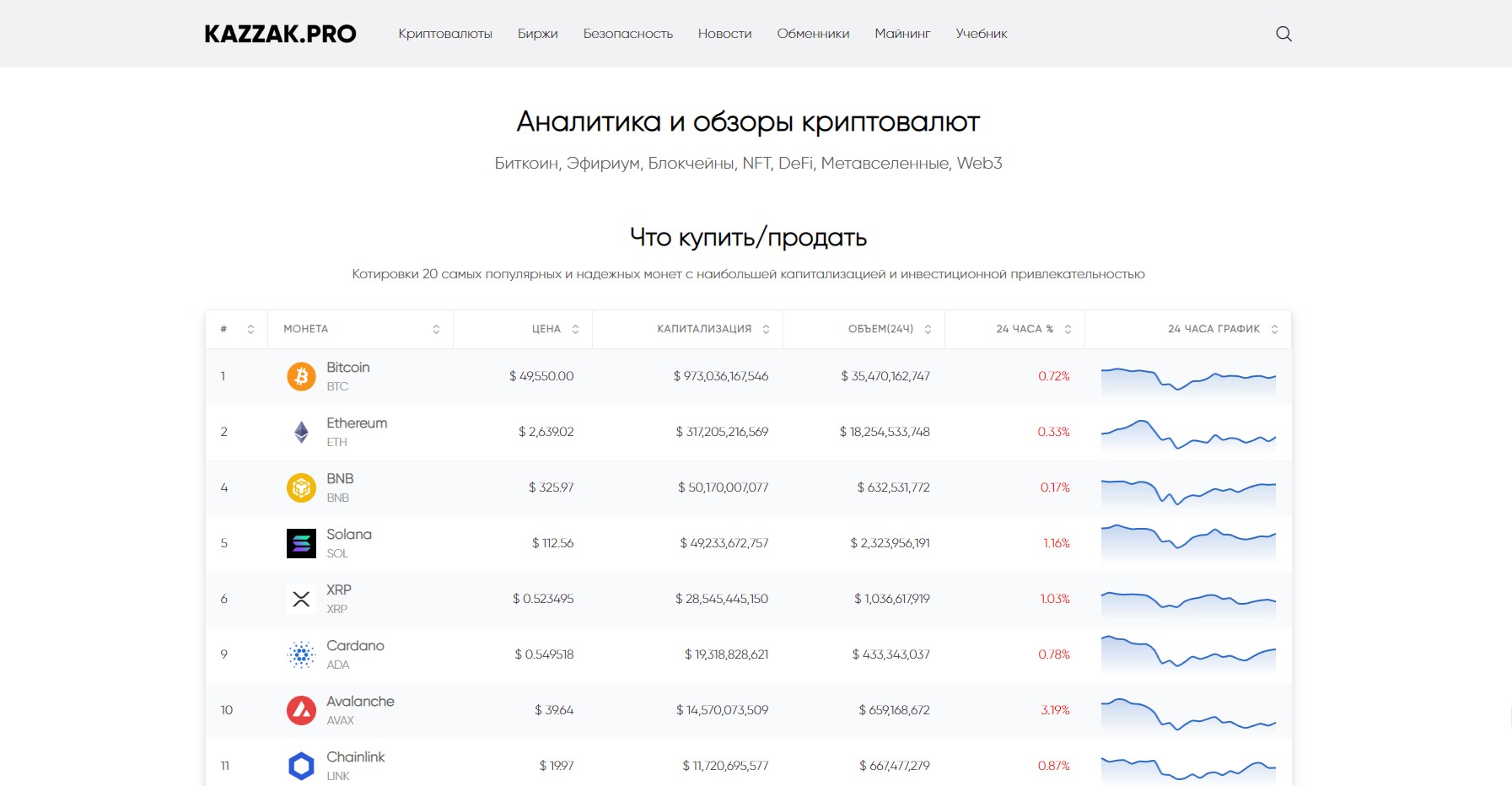The width and height of the screenshot is (1512, 786).
Task: Open the Avalanche coin name link
Action: click(x=360, y=702)
